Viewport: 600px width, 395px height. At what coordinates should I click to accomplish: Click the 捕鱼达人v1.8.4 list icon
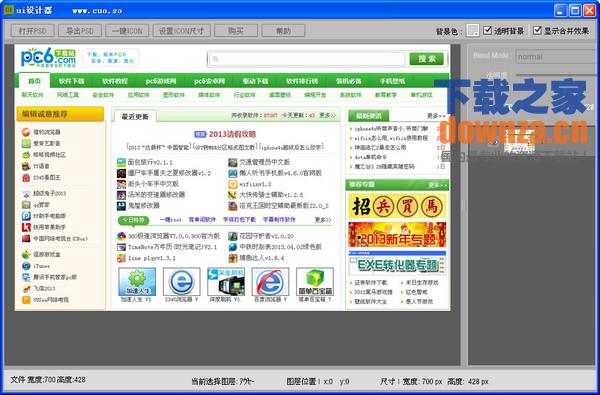point(233,258)
